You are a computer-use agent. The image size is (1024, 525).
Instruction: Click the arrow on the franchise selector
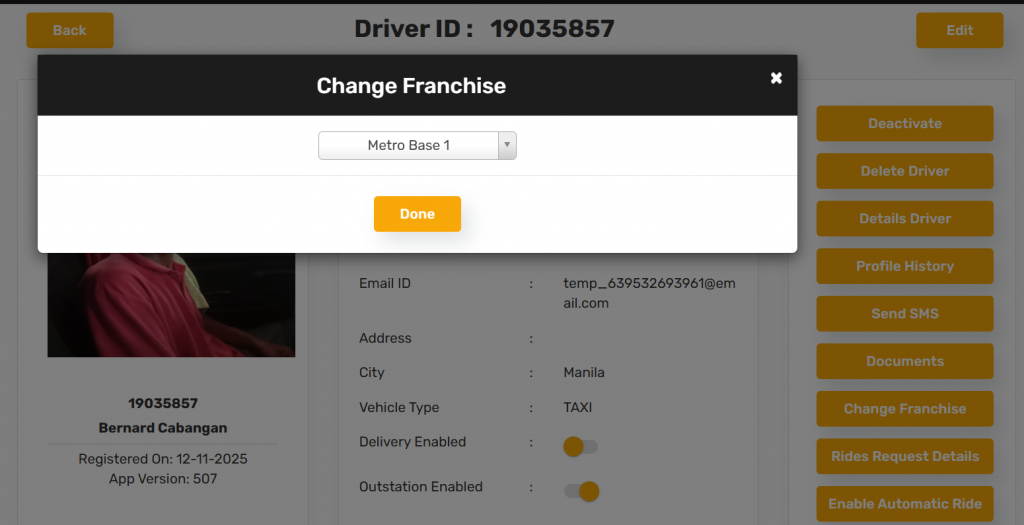coord(507,146)
